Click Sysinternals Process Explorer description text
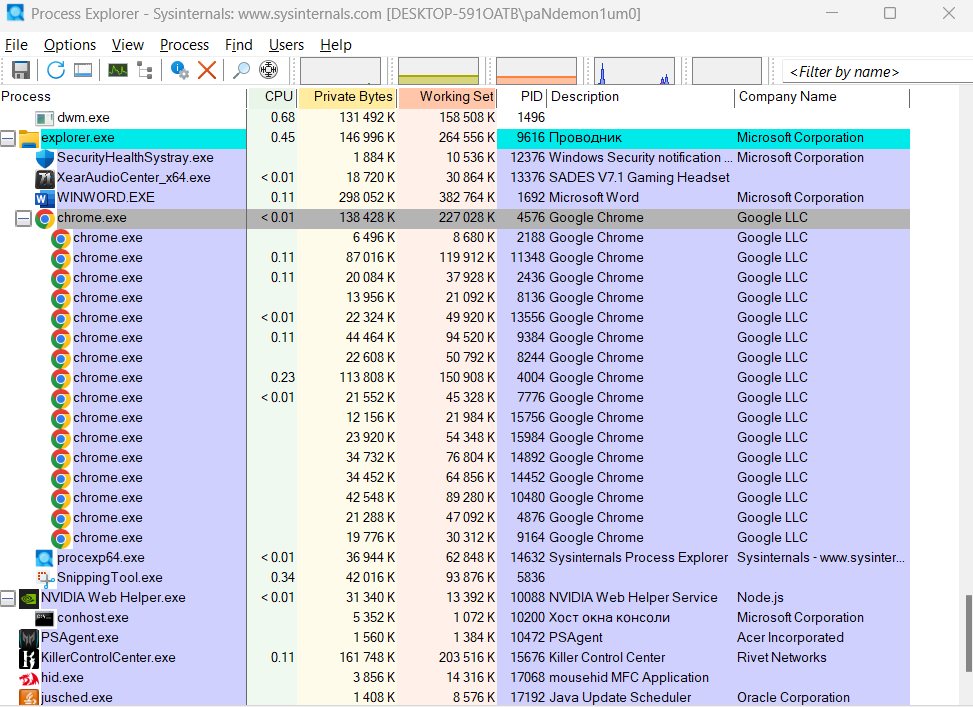This screenshot has width=973, height=707. (639, 558)
